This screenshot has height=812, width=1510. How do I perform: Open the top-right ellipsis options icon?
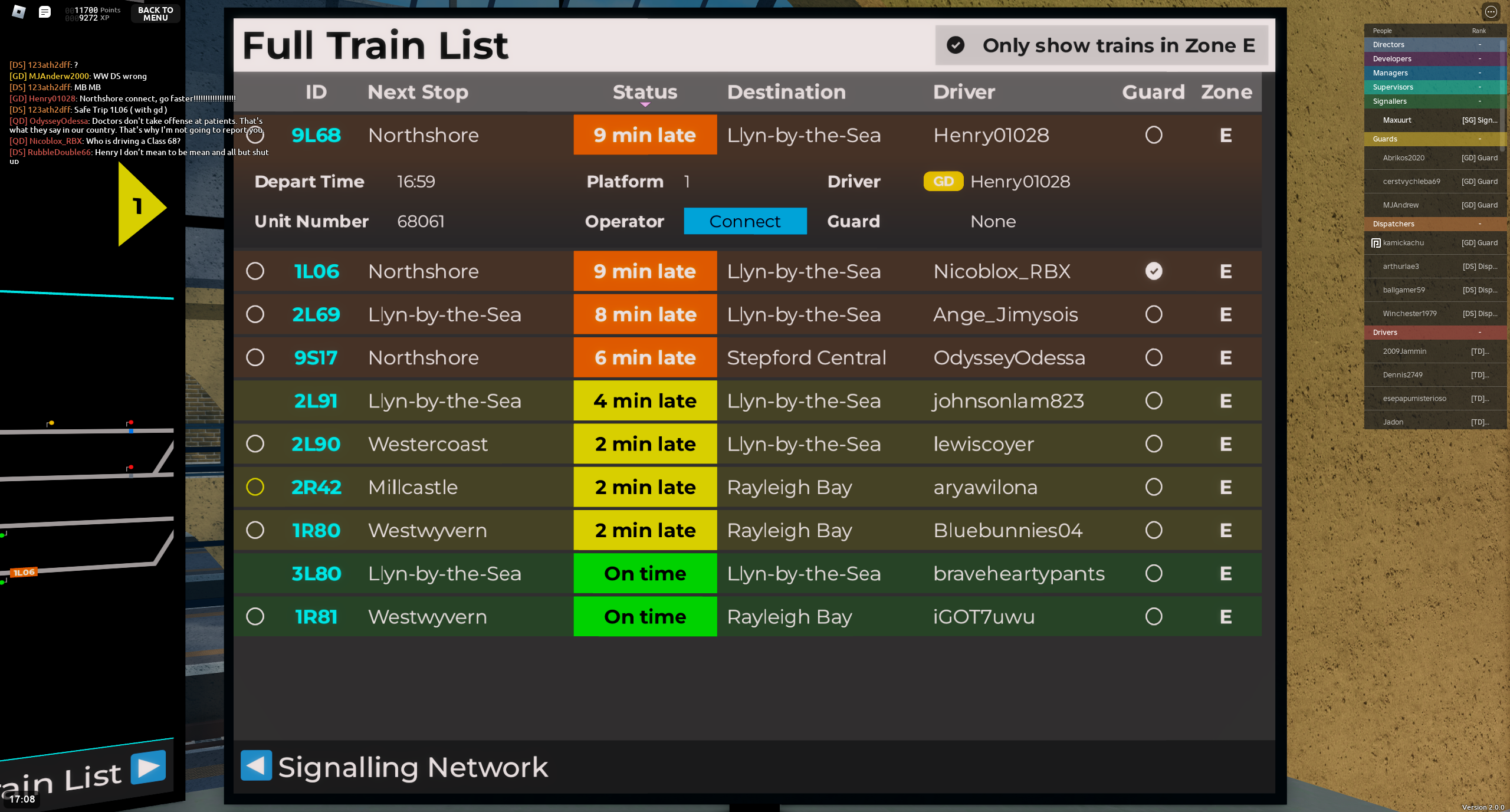1491,12
